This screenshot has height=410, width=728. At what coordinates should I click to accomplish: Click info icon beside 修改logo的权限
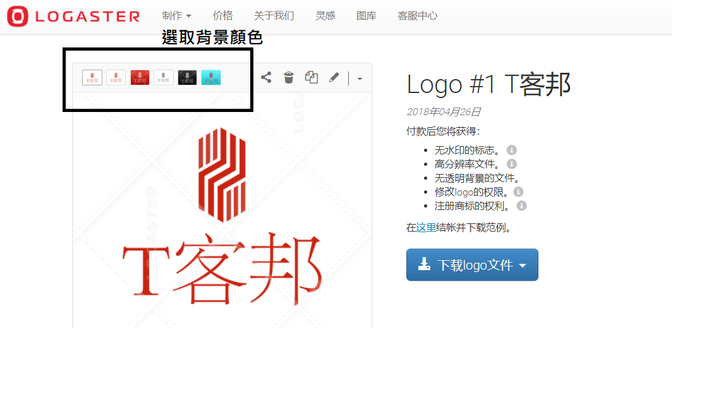(x=518, y=192)
